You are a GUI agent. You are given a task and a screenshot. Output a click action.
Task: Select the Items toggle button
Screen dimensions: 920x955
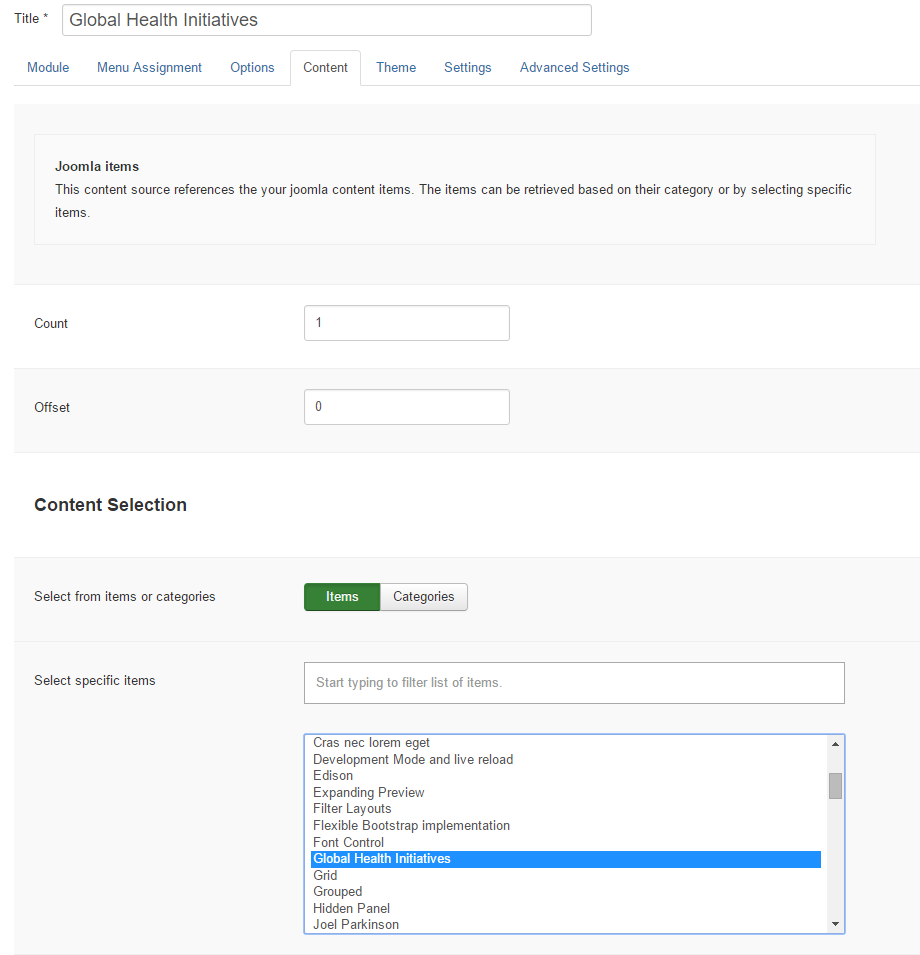[342, 597]
